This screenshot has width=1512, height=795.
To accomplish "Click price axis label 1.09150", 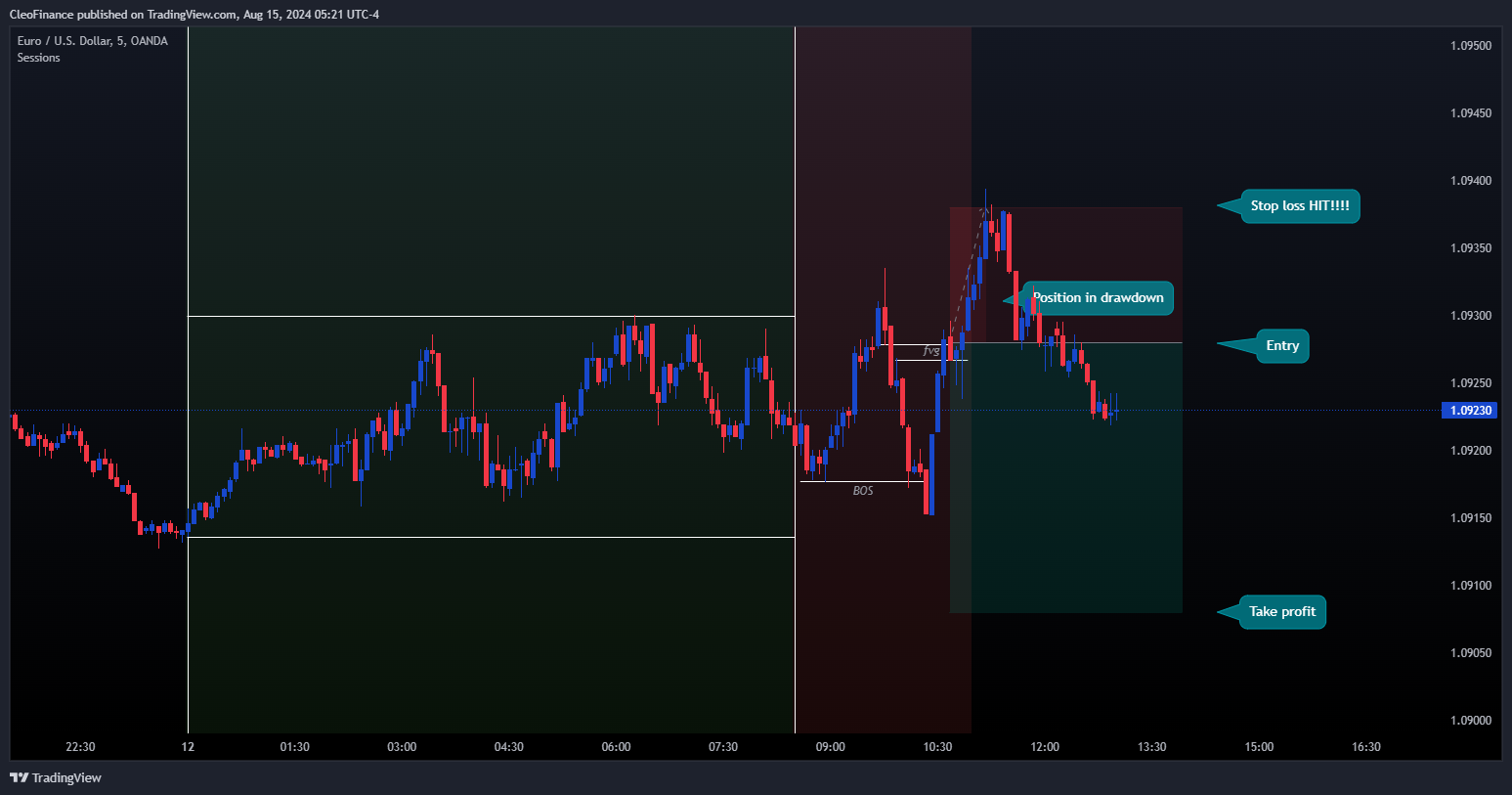I will [x=1471, y=518].
